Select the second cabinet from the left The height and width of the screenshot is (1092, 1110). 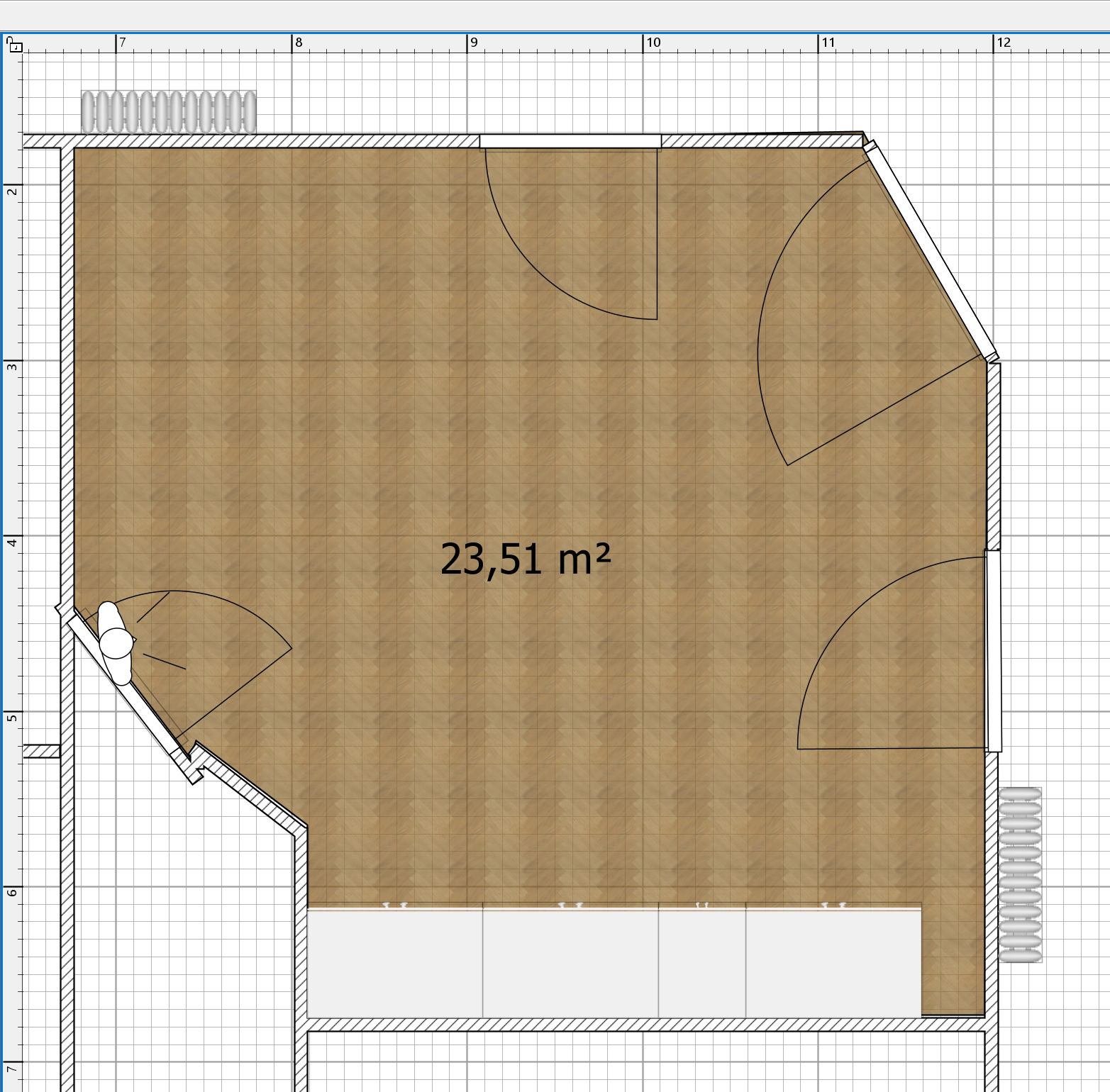[x=570, y=963]
